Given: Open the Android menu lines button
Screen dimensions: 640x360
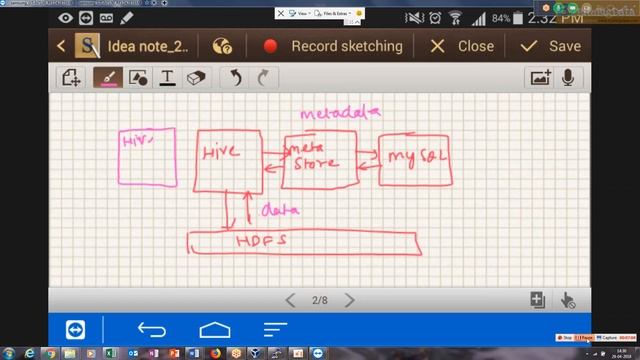Looking at the screenshot, I should pos(275,330).
